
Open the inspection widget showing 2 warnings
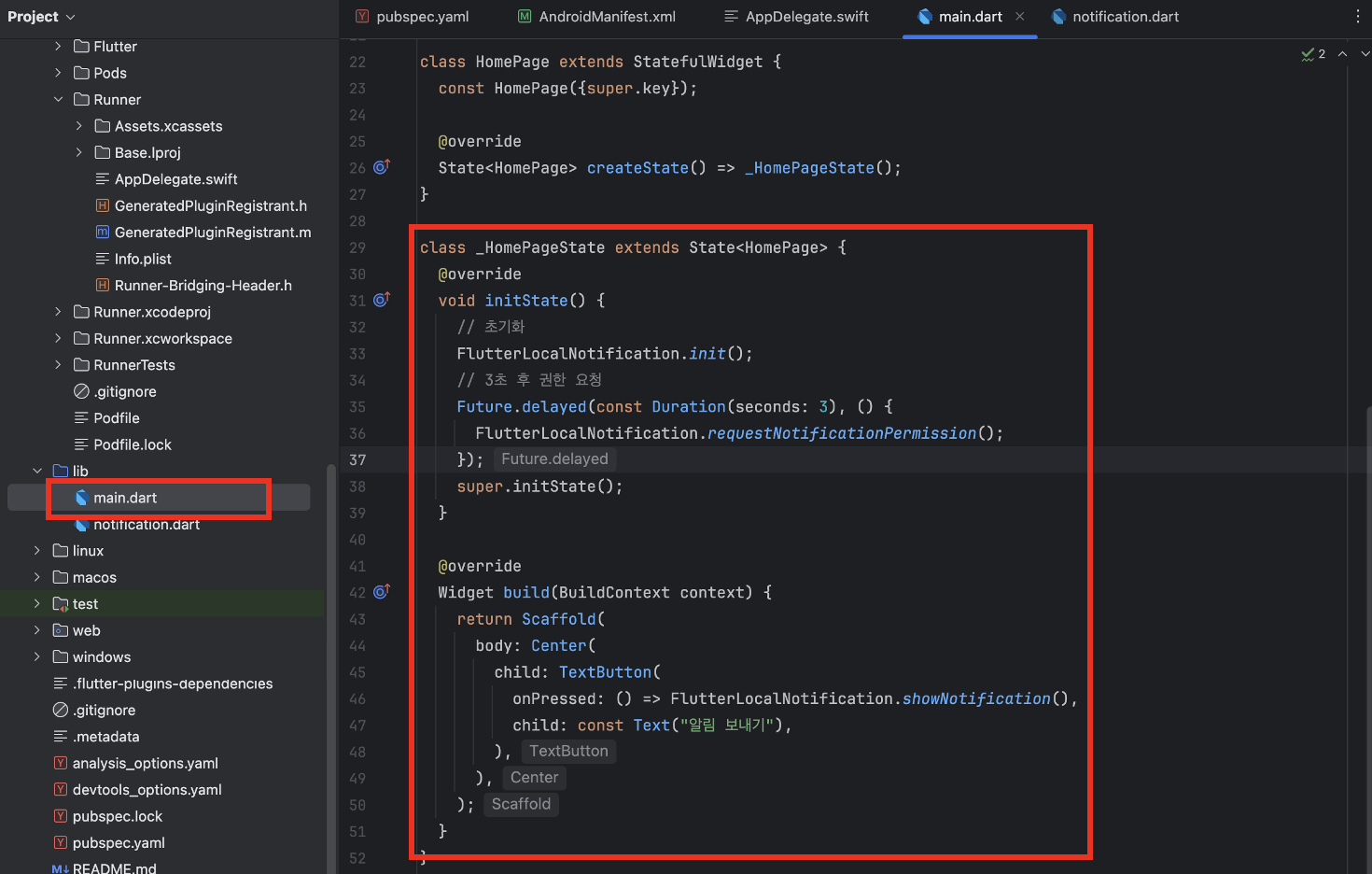pos(1313,54)
